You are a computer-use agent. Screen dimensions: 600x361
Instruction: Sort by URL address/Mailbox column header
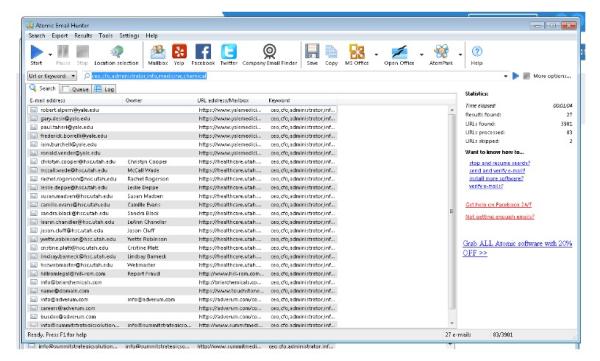[x=231, y=100]
